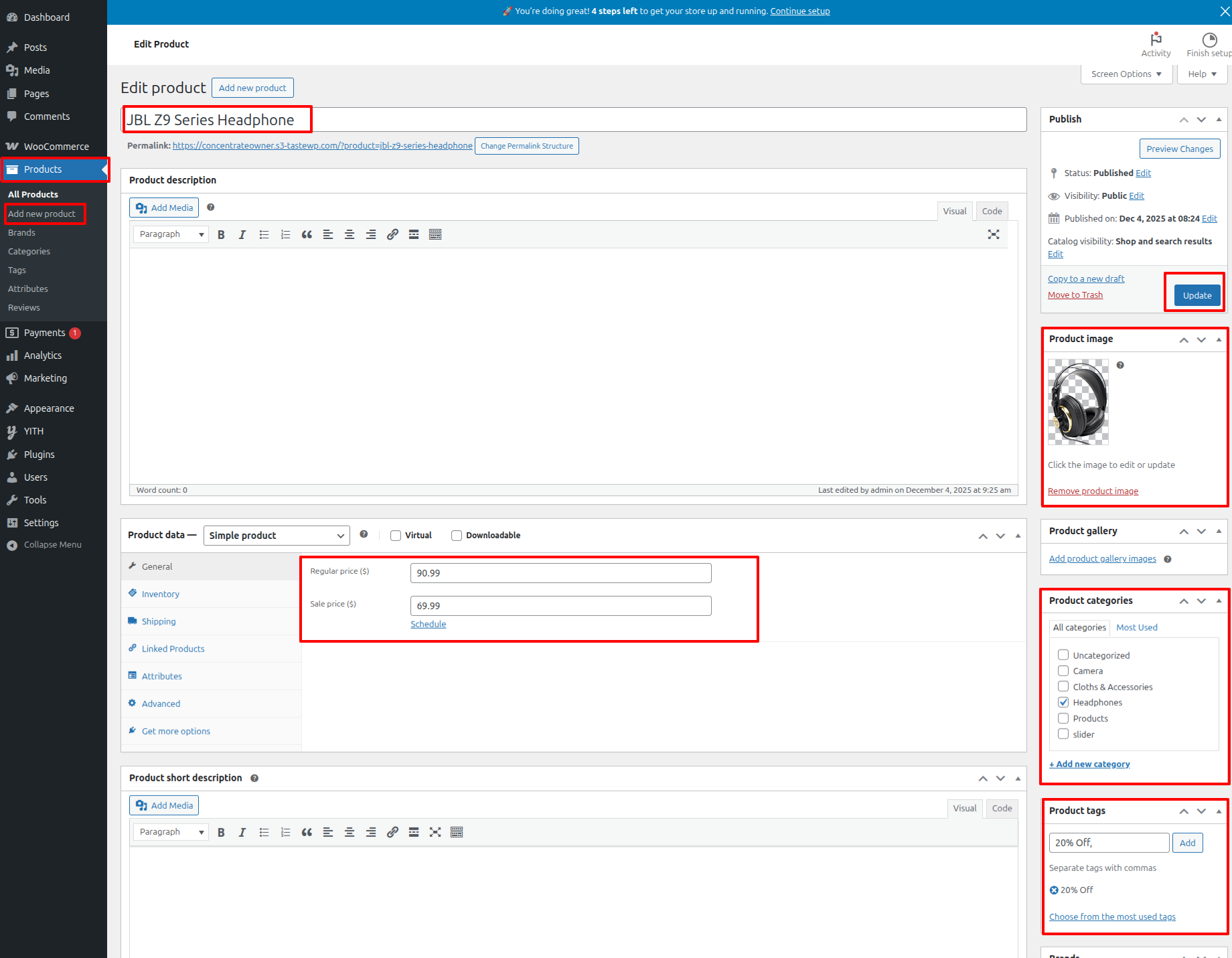Insert a blockquote in product description editor
This screenshot has width=1232, height=958.
pyautogui.click(x=307, y=234)
